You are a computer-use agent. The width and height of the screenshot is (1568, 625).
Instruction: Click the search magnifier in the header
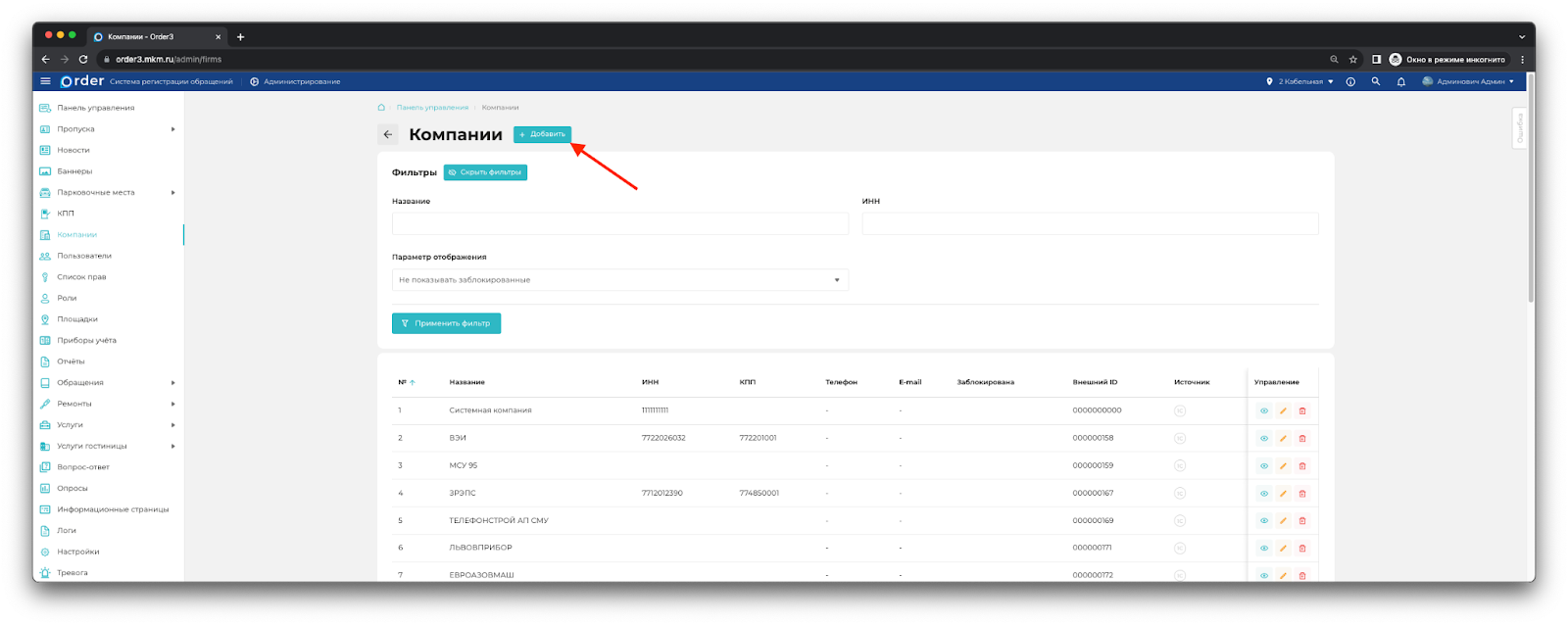click(x=1375, y=81)
